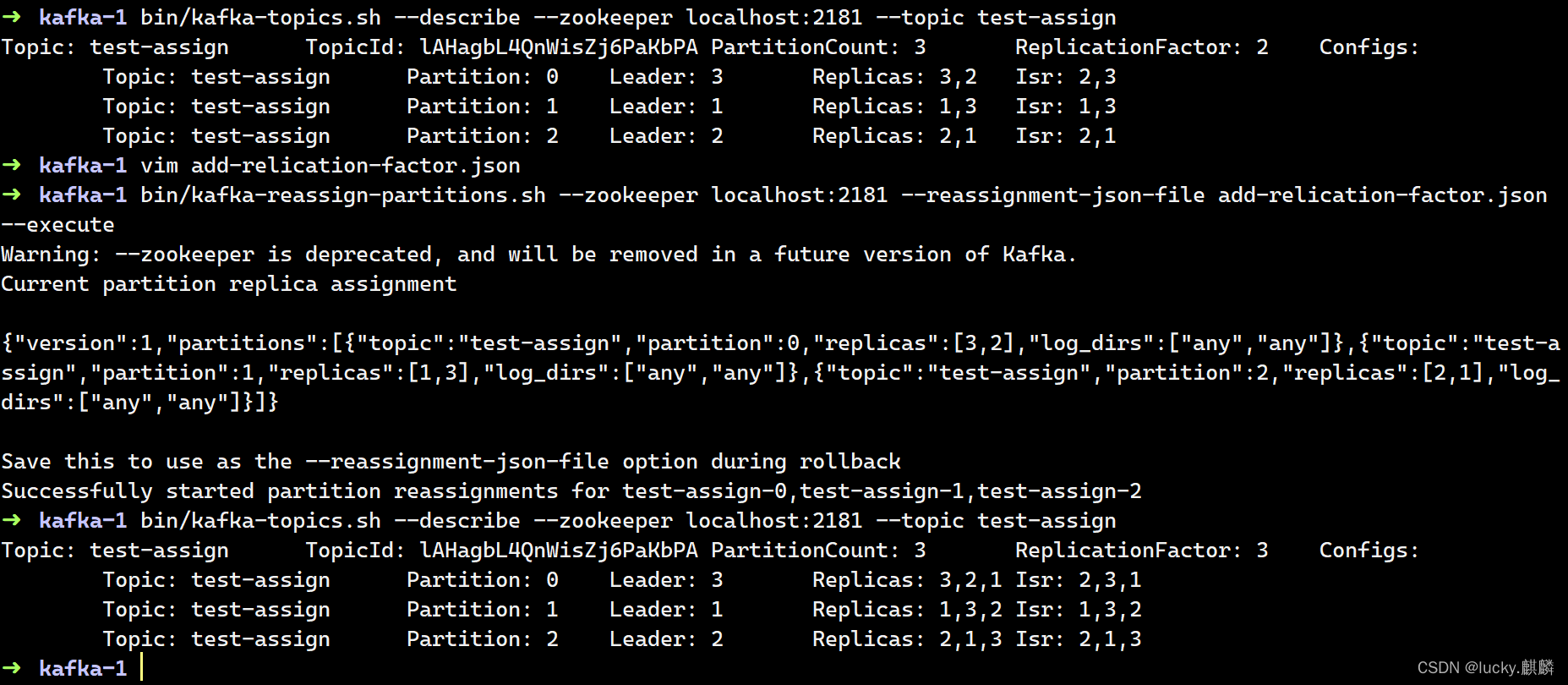Screen dimensions: 1568x685
Task: Click 'Current partition replica assignment' line
Action: (229, 284)
